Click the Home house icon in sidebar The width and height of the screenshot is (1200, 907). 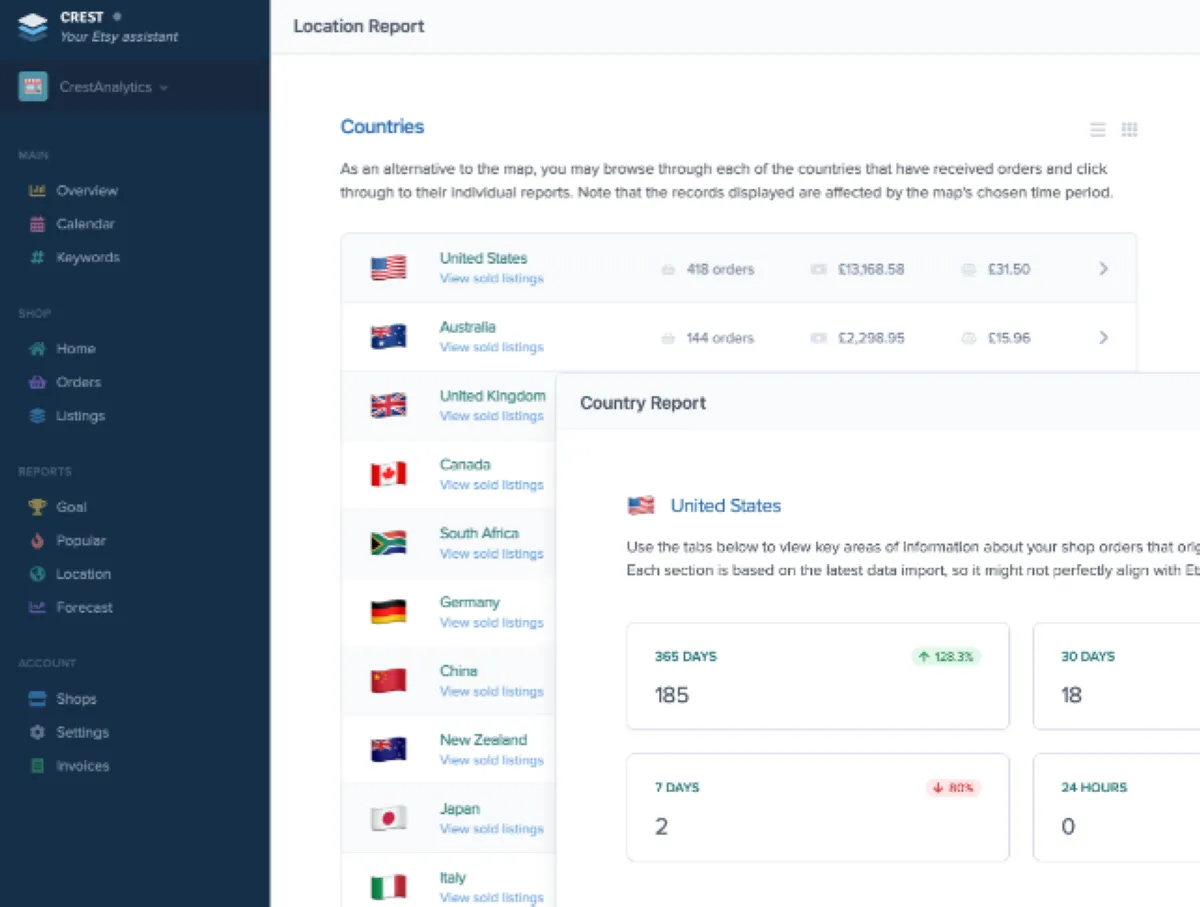38,349
